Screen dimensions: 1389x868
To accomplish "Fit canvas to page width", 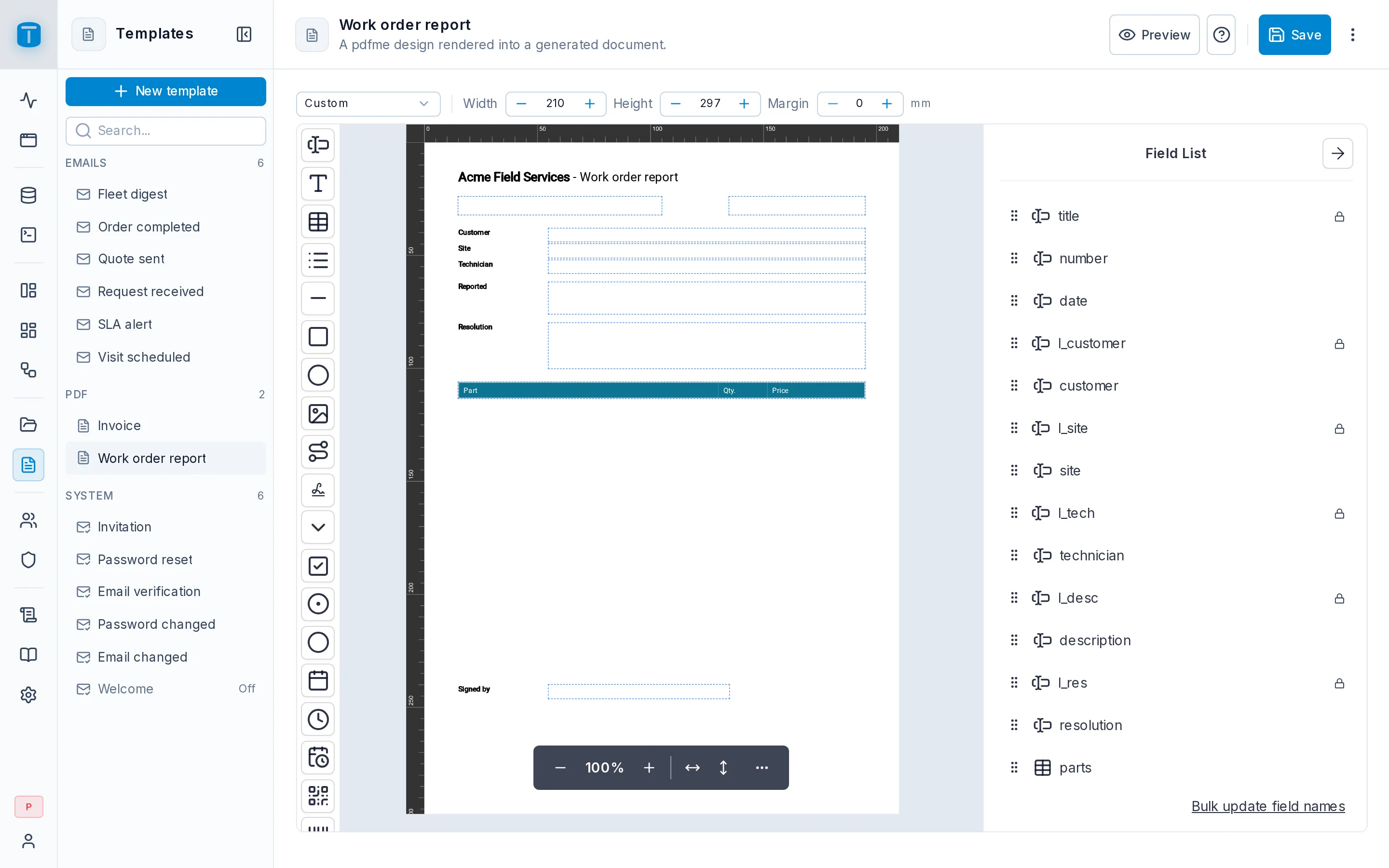I will coord(692,768).
